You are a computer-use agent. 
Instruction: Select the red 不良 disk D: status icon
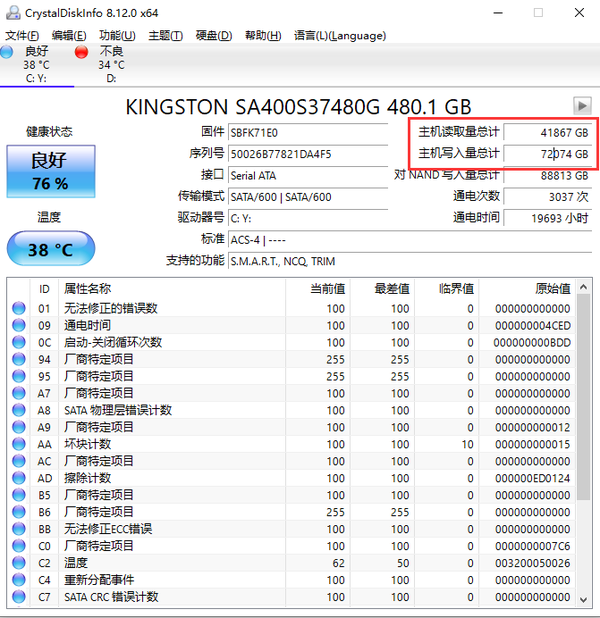click(x=82, y=51)
